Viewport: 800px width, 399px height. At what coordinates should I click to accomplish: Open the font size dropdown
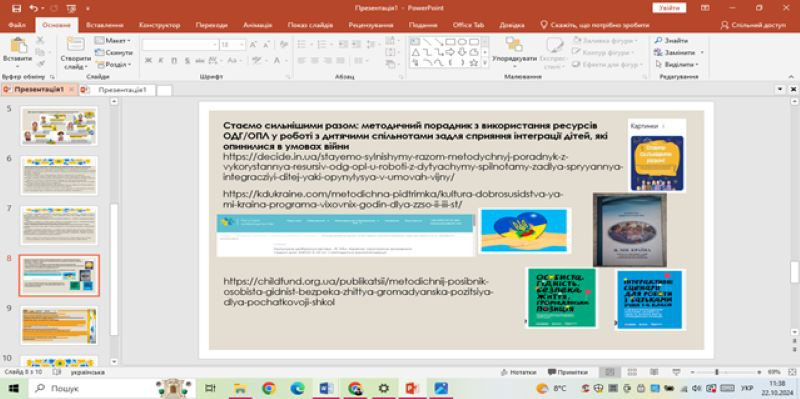[x=242, y=45]
